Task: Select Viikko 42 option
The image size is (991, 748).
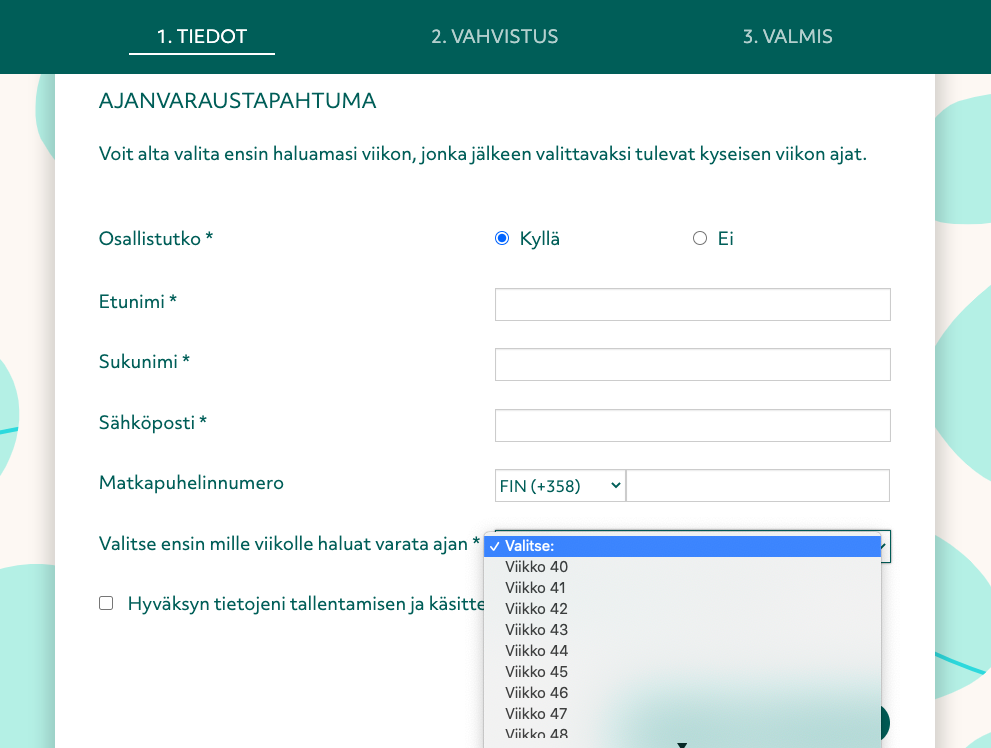Action: click(536, 609)
